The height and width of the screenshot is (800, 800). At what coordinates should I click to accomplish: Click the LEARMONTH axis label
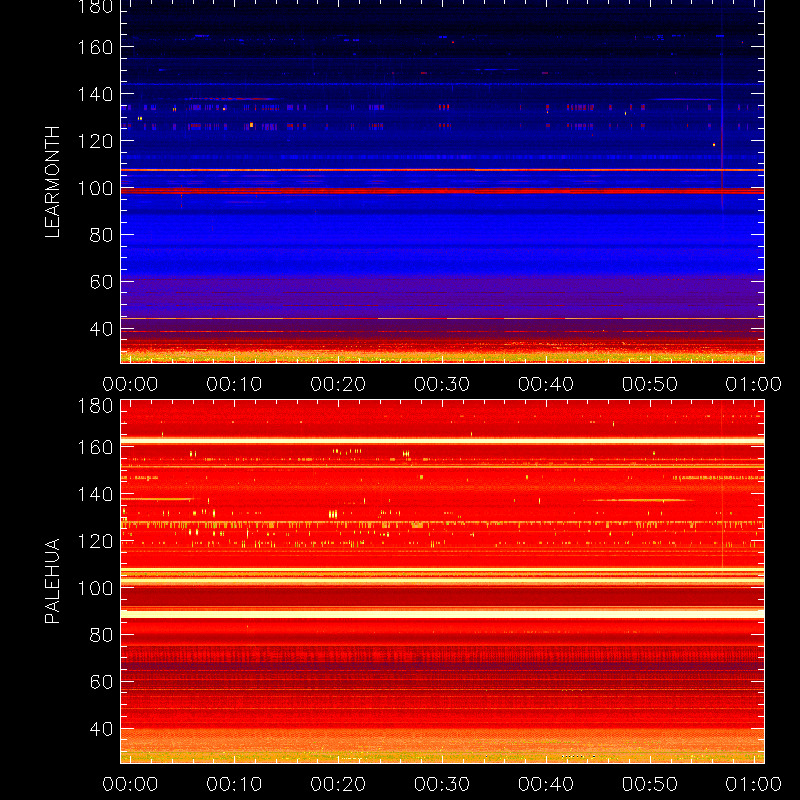[x=52, y=182]
